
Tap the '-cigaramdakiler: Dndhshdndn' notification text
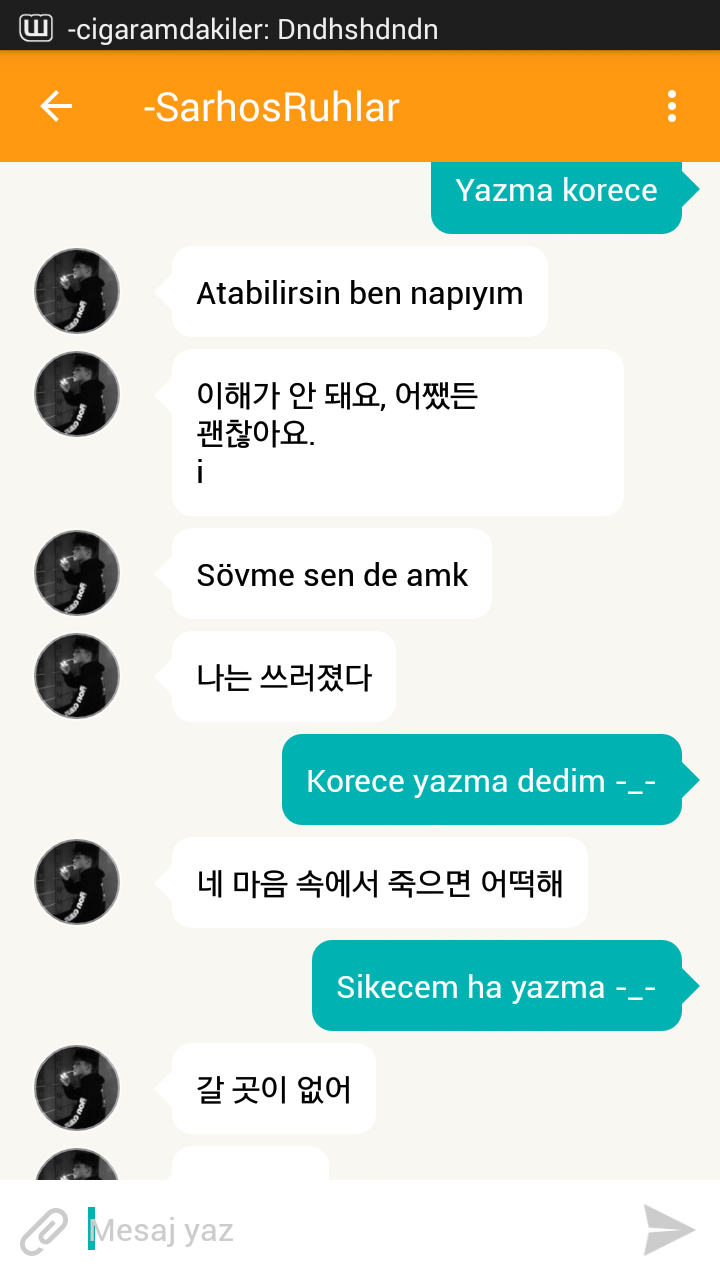[x=253, y=28]
